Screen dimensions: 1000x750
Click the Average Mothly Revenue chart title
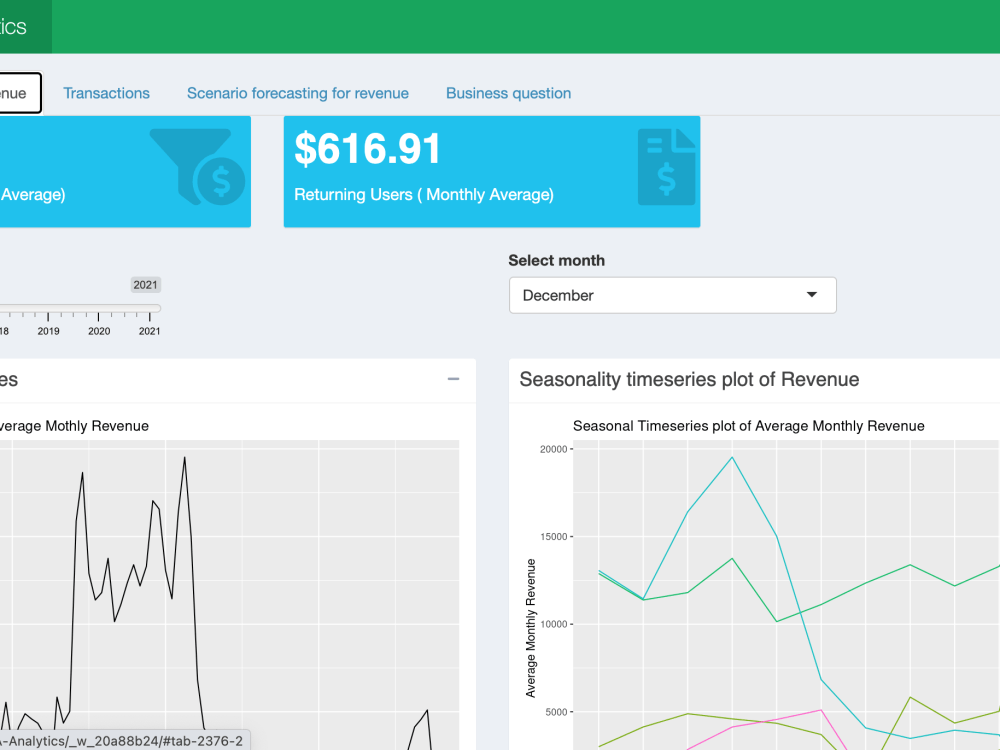coord(75,426)
